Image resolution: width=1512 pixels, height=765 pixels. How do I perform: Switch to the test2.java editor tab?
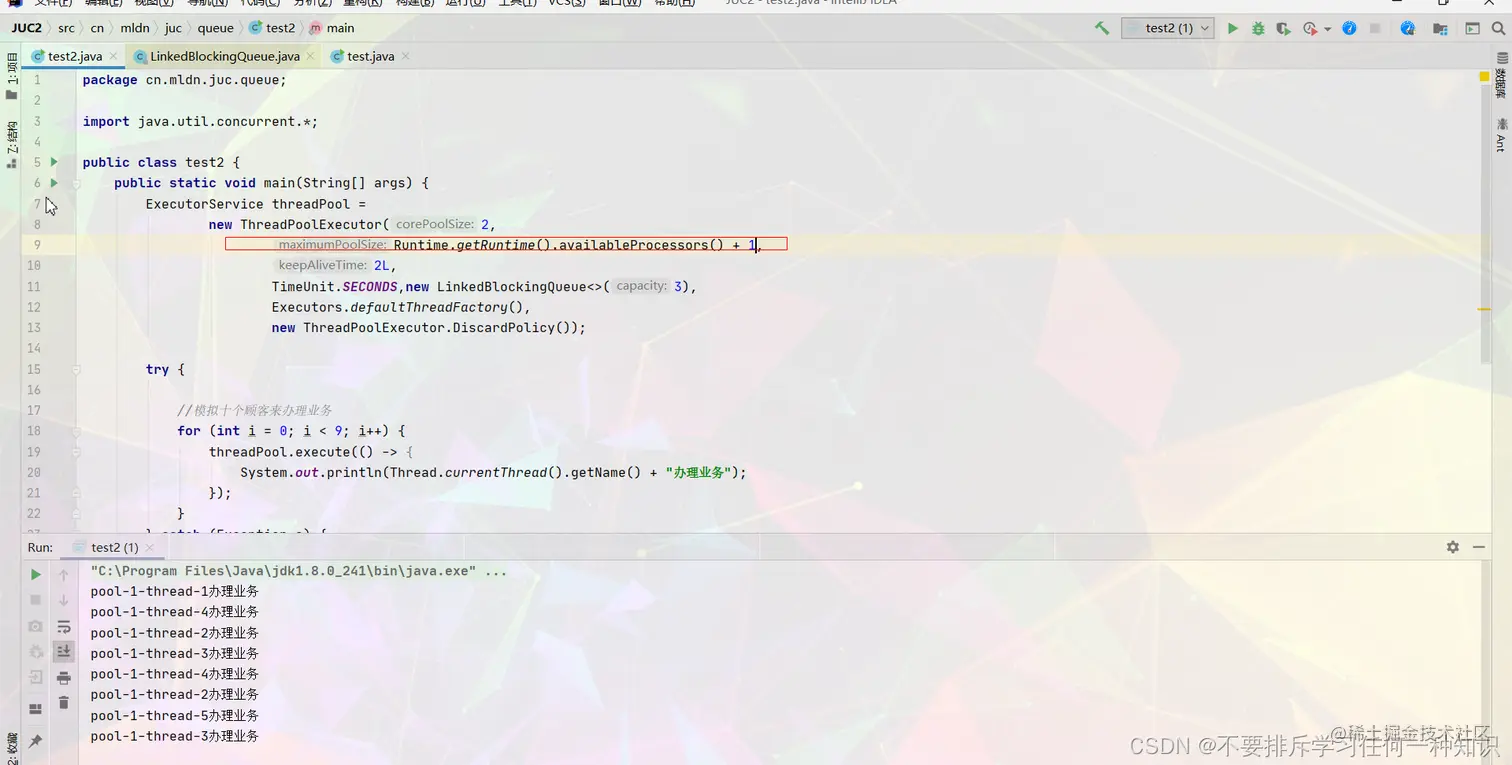74,56
